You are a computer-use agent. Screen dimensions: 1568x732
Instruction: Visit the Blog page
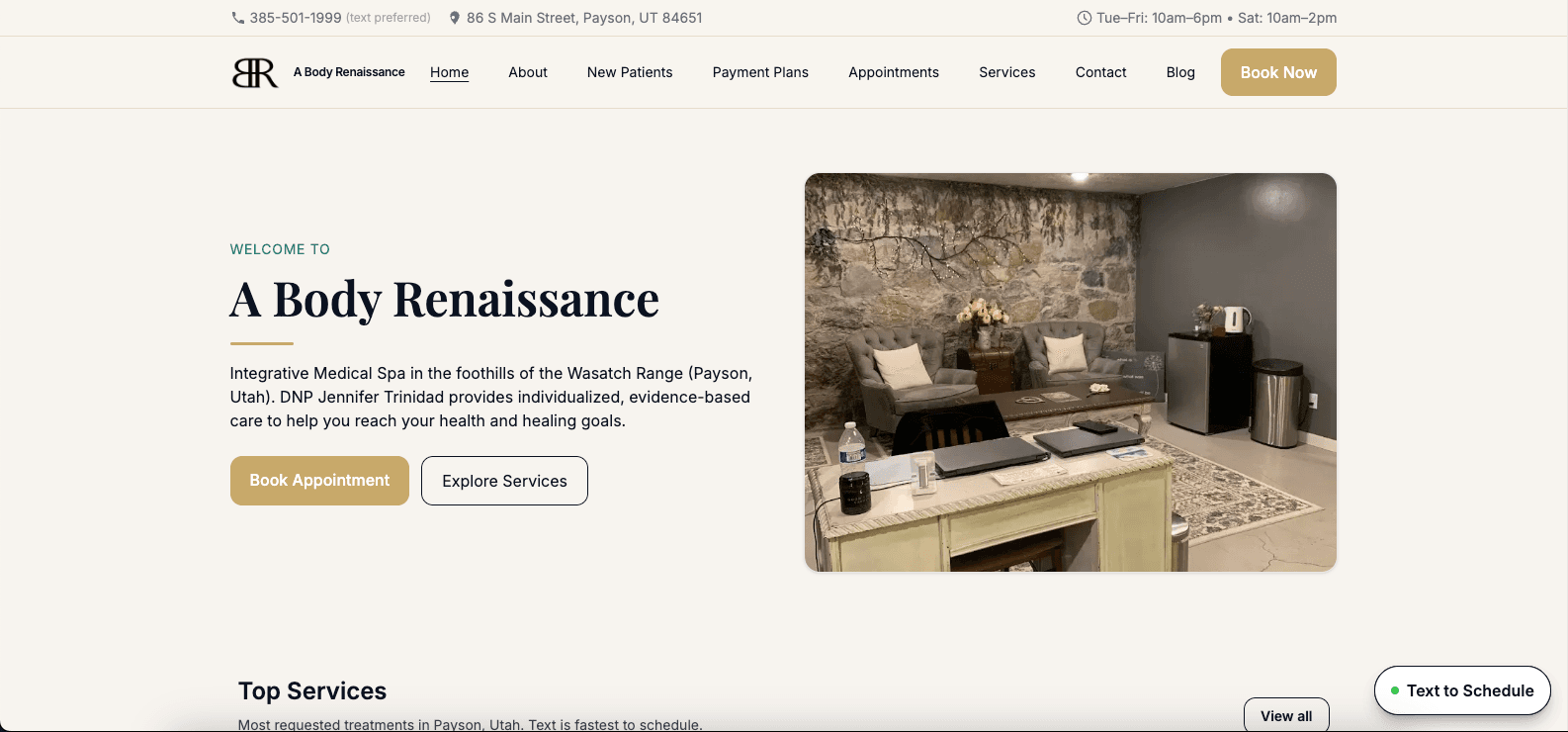[x=1180, y=72]
